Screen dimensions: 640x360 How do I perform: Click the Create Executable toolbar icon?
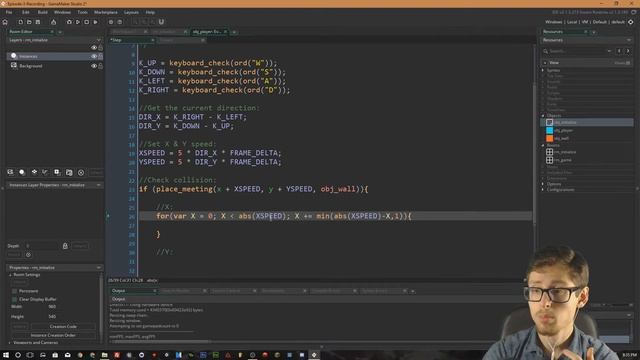pos(53,22)
